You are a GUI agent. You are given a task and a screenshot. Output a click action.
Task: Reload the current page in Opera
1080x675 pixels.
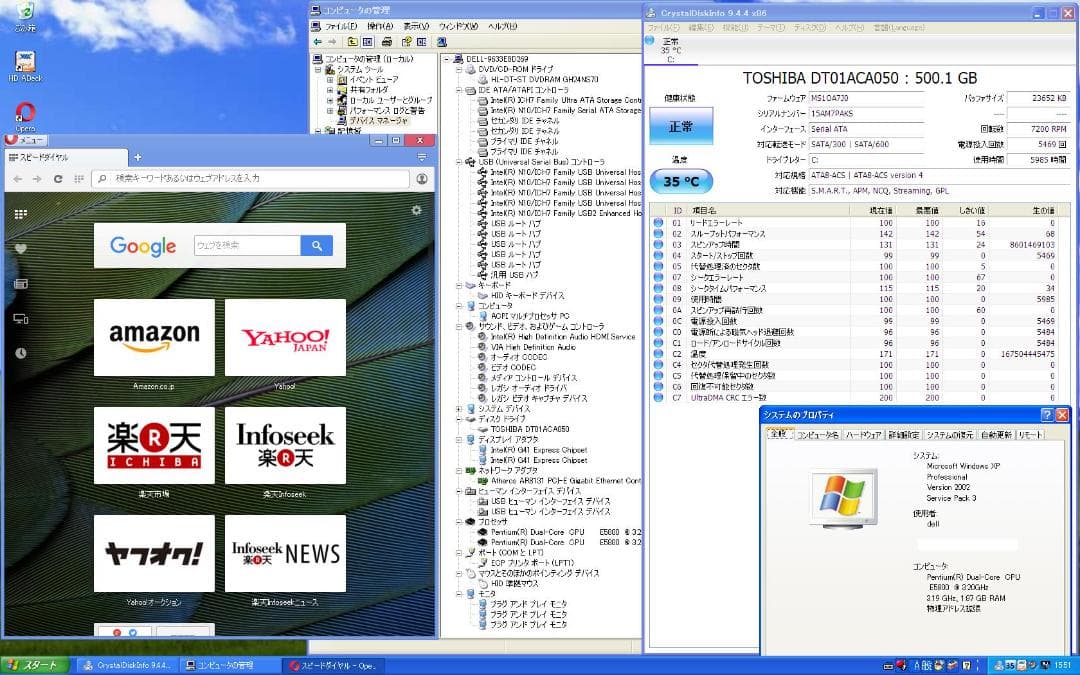58,178
